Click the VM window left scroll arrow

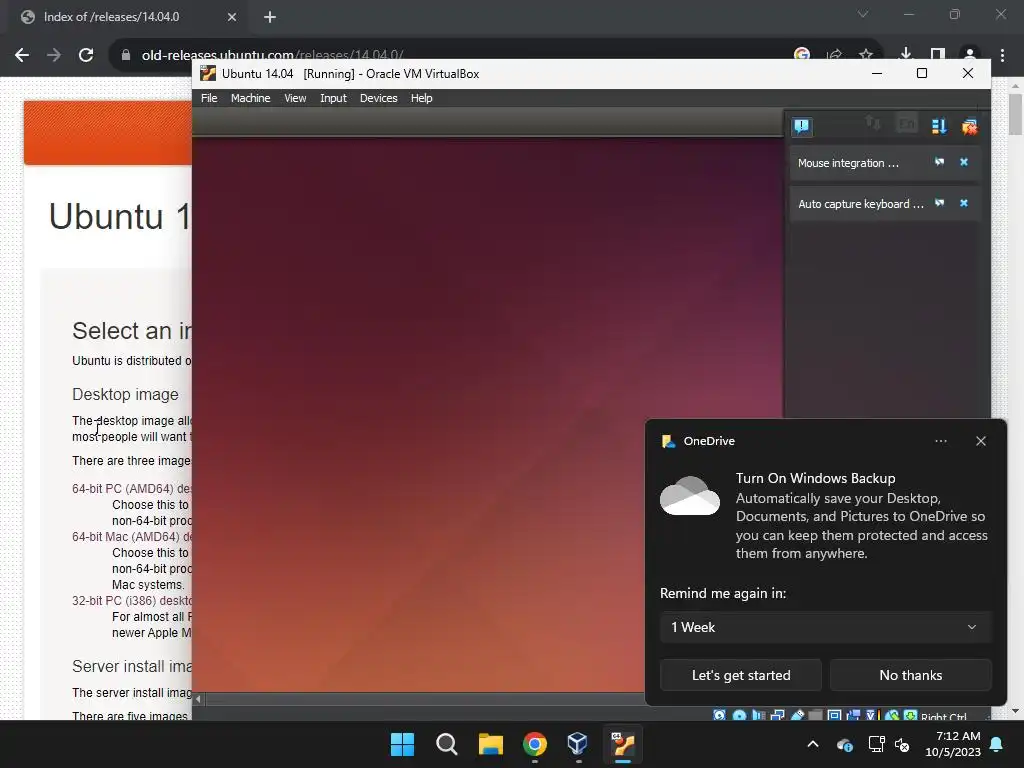pyautogui.click(x=199, y=699)
